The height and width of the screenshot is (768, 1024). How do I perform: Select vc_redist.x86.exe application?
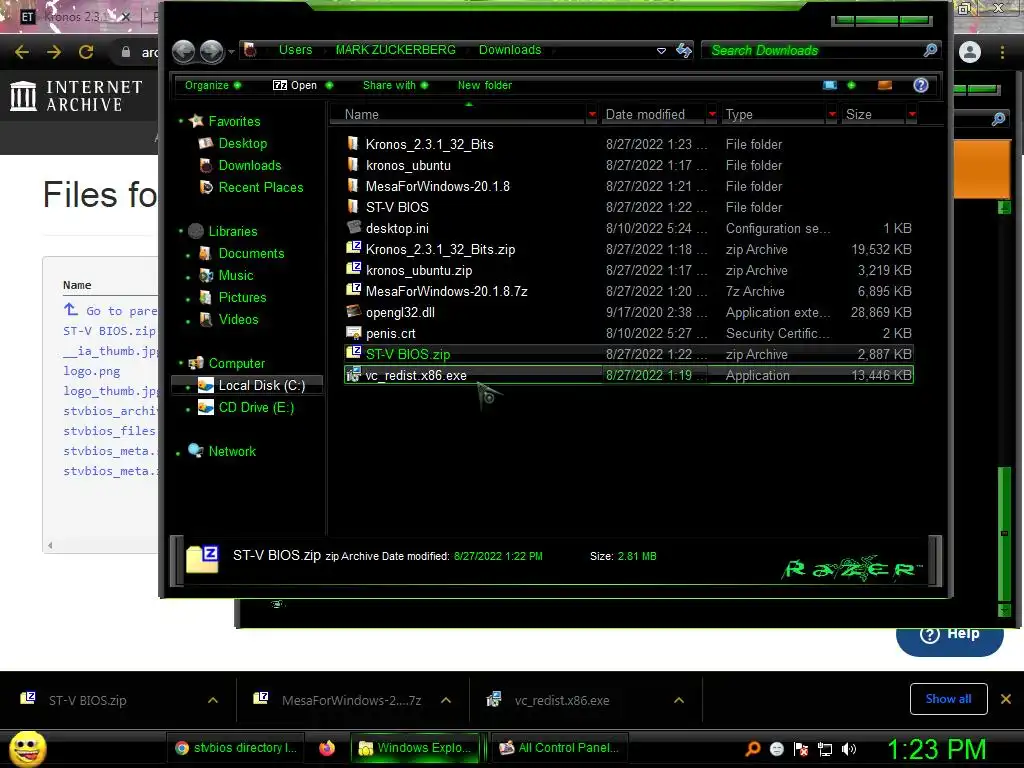(628, 376)
